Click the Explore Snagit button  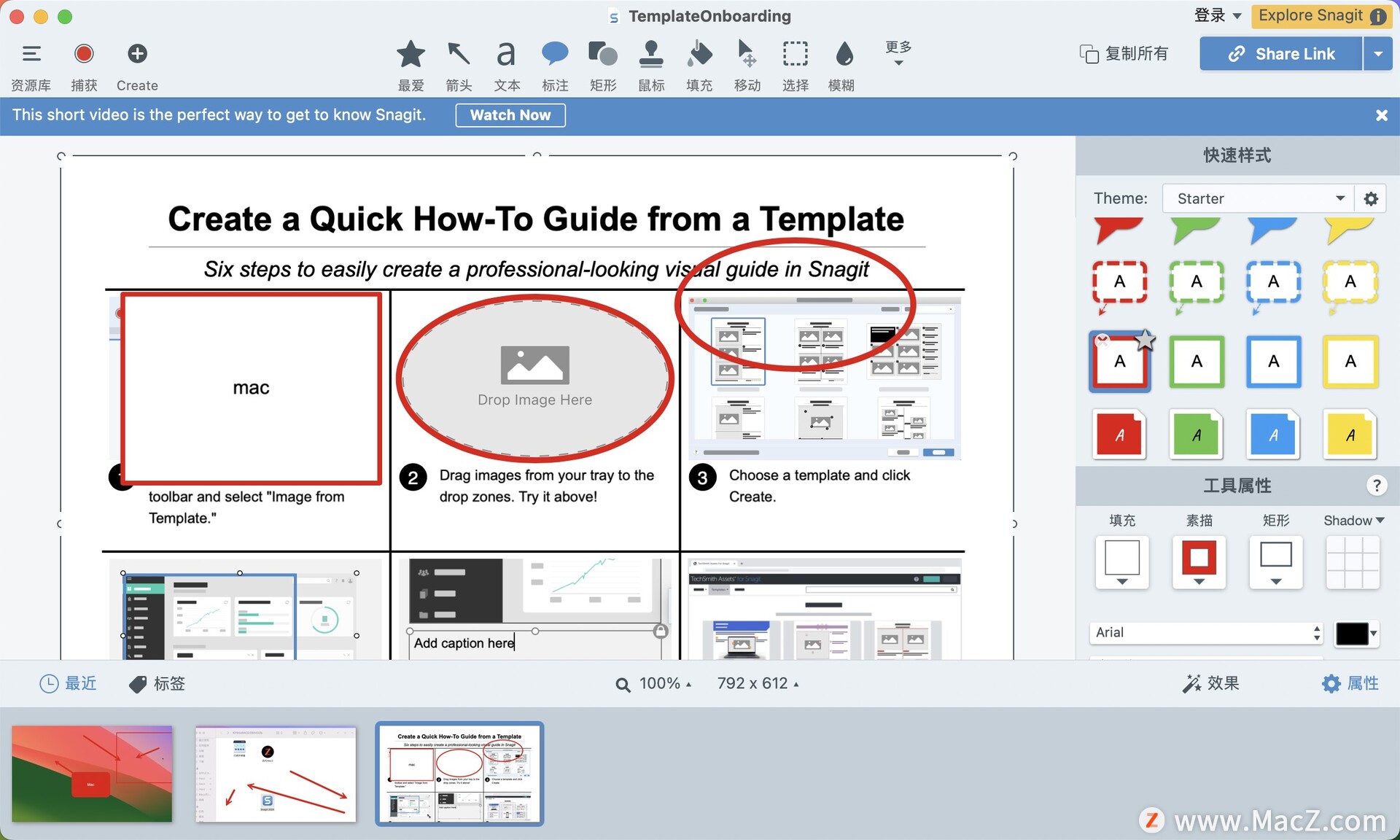pyautogui.click(x=1321, y=16)
